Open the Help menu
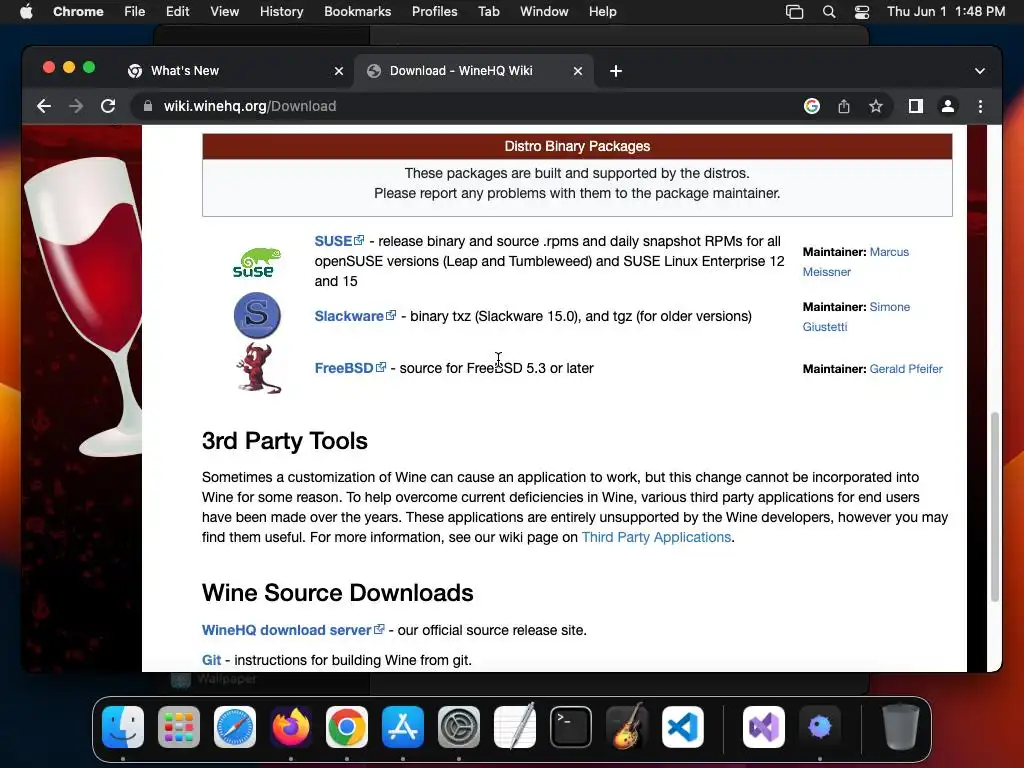This screenshot has height=768, width=1024. tap(602, 12)
